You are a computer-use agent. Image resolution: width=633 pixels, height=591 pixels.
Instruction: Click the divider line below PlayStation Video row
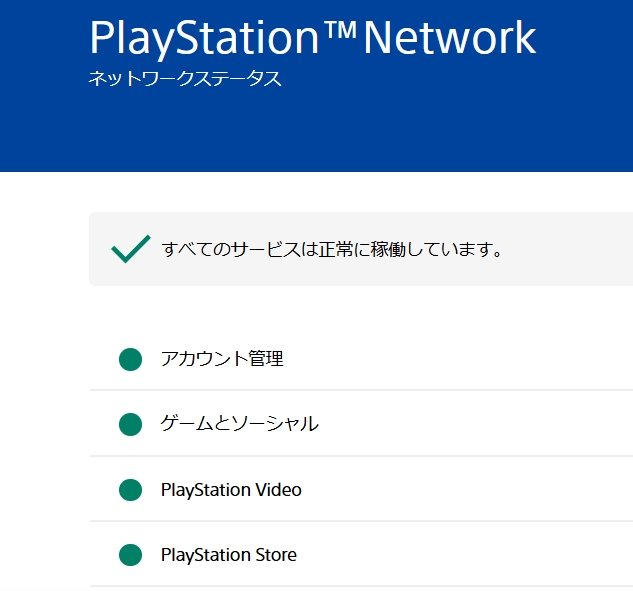(360, 521)
